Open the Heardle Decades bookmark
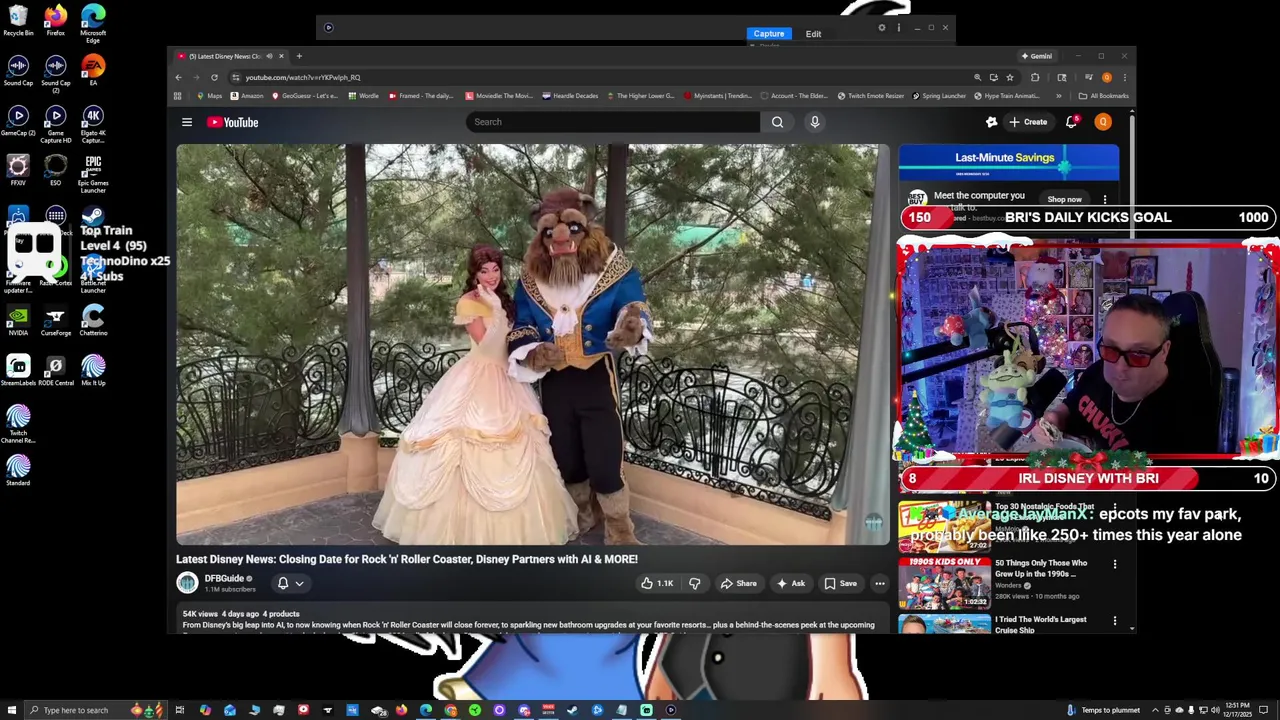1280x720 pixels. [x=570, y=96]
